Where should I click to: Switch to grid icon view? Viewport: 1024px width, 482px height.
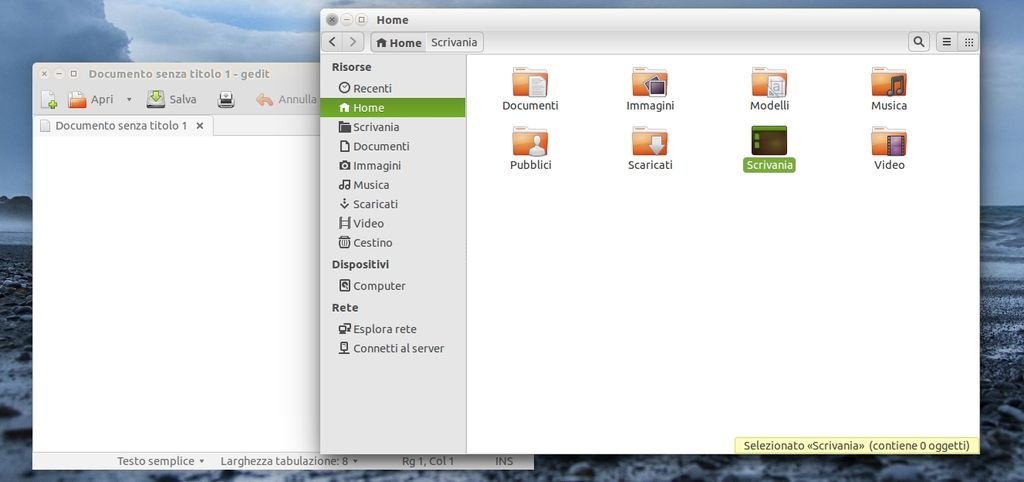tap(968, 42)
